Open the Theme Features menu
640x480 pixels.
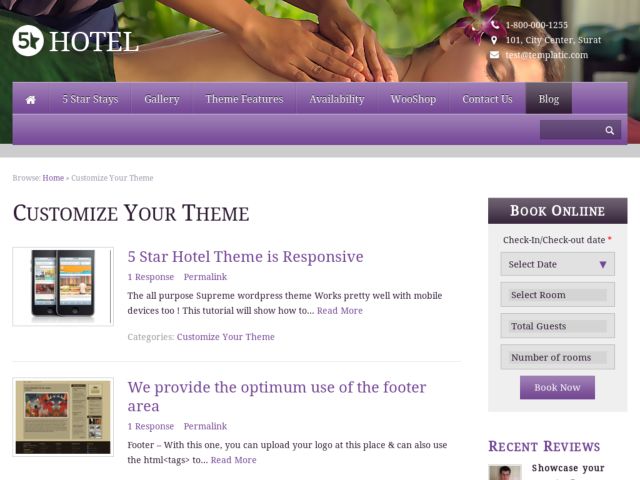pyautogui.click(x=244, y=99)
